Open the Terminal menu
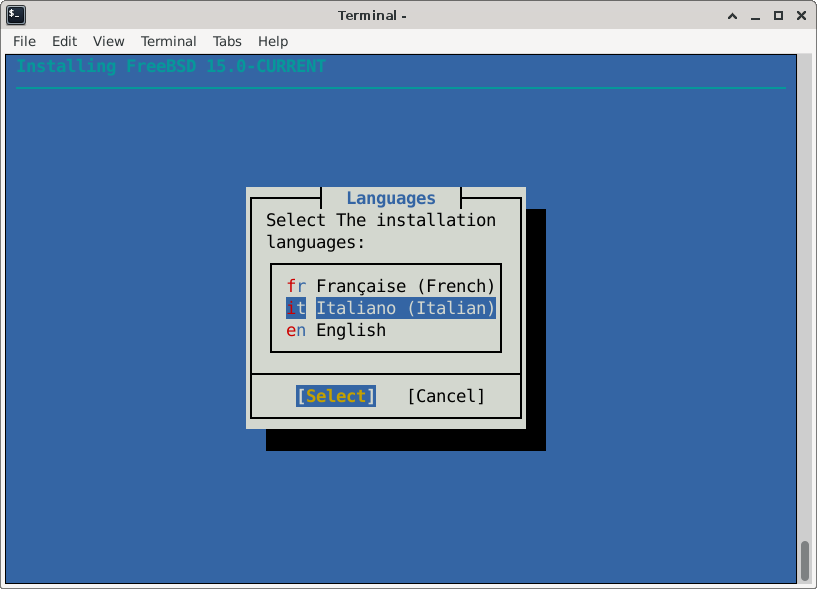This screenshot has width=817, height=589. pyautogui.click(x=168, y=41)
